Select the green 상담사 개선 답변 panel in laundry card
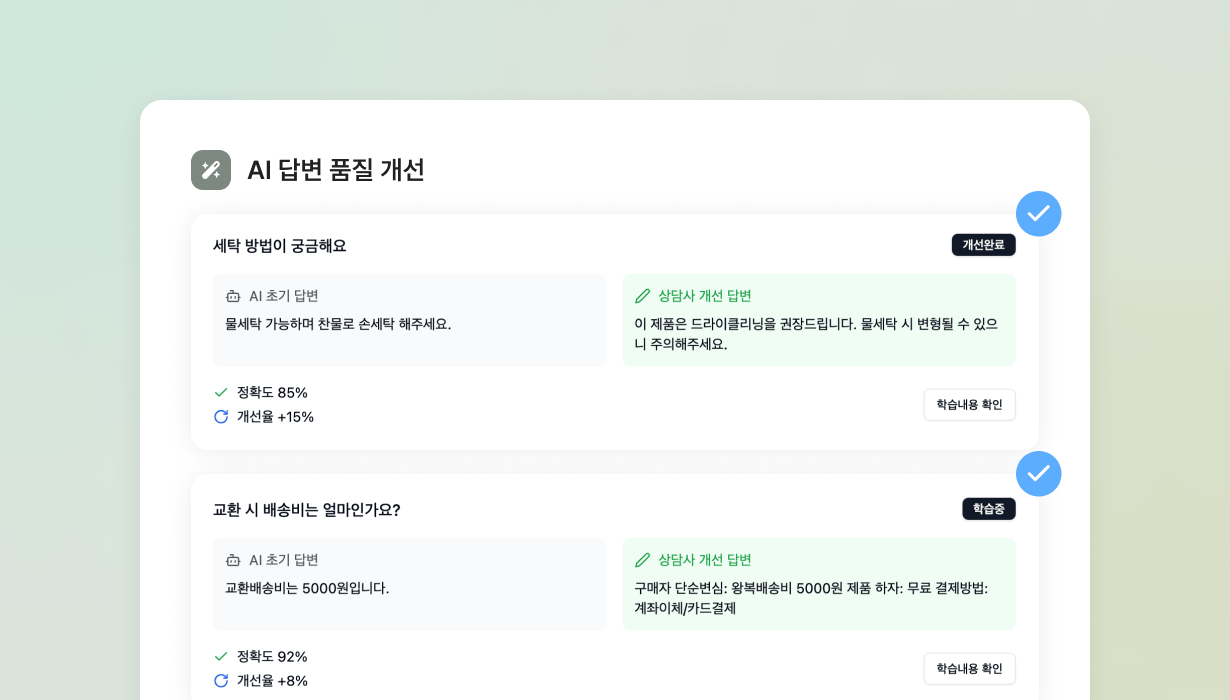 tap(819, 320)
